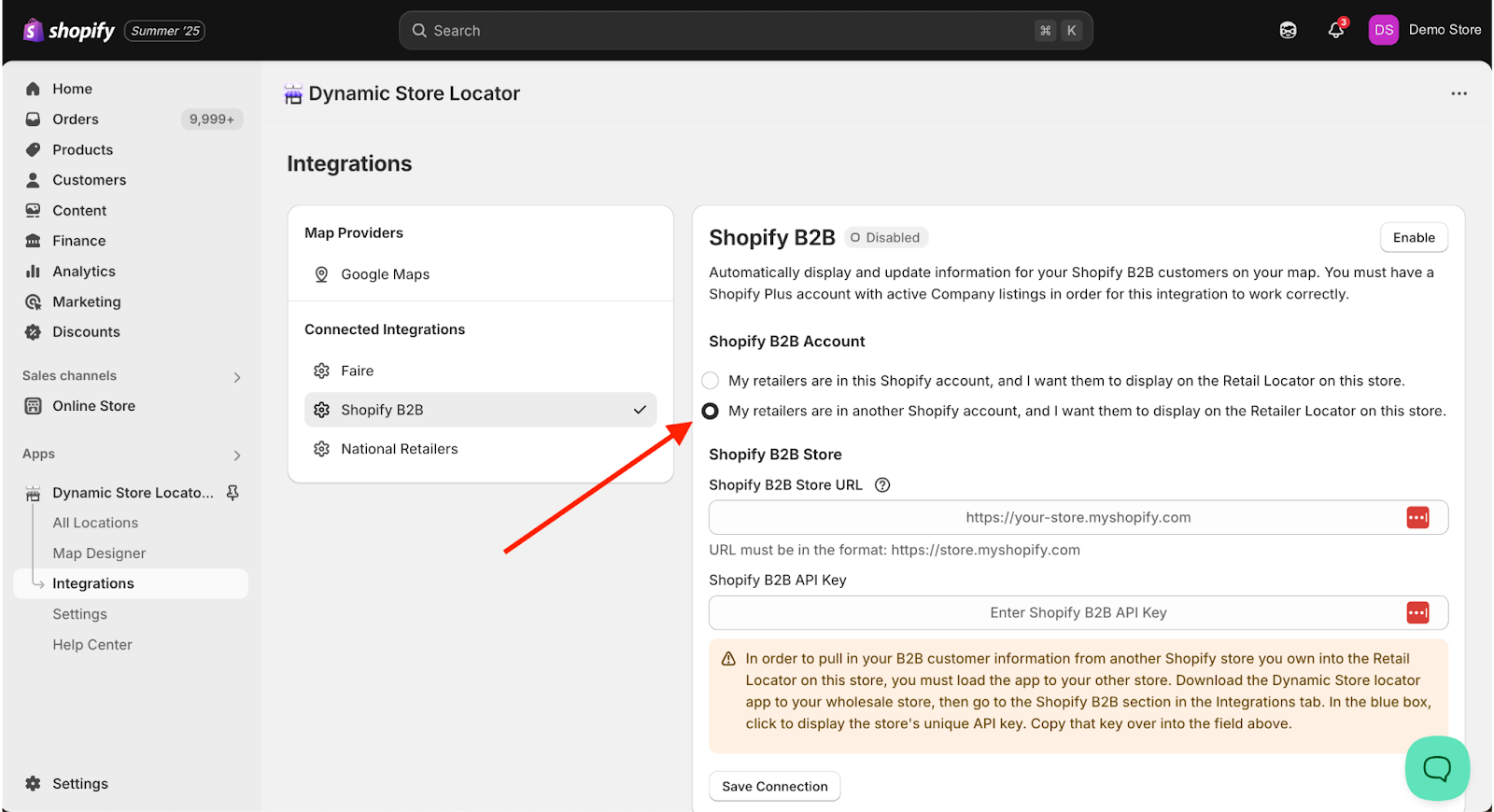This screenshot has width=1494, height=812.
Task: Select 'retailers are in this Shopify account' radio
Action: tap(711, 381)
